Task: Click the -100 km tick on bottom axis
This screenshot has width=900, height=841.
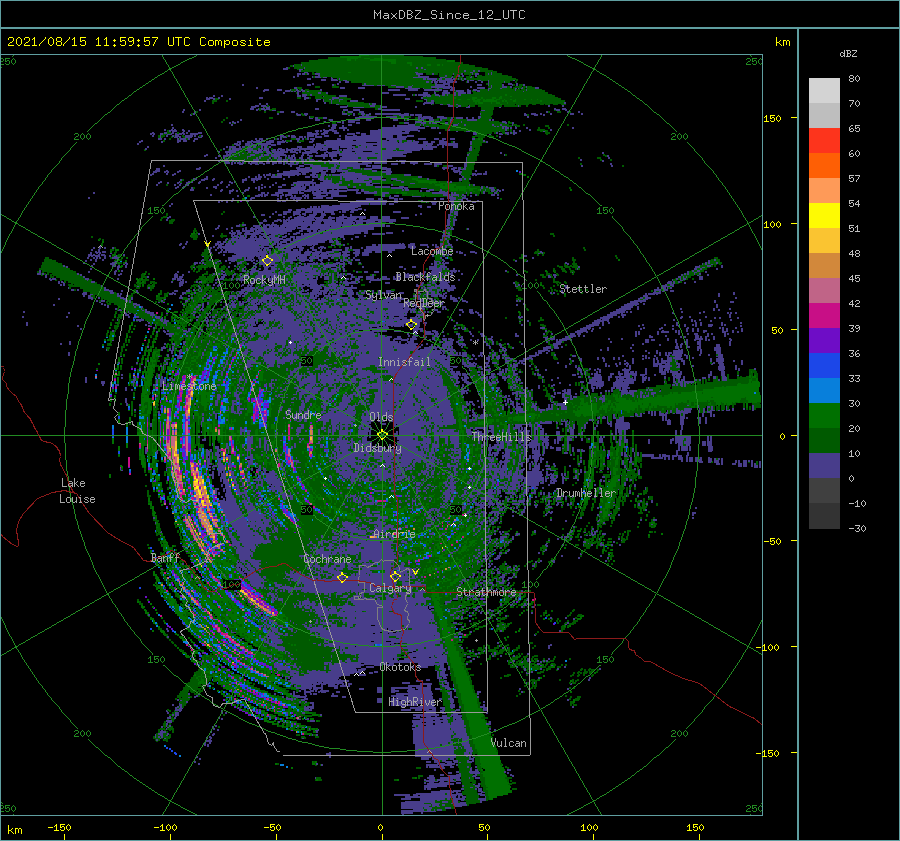Action: point(165,828)
